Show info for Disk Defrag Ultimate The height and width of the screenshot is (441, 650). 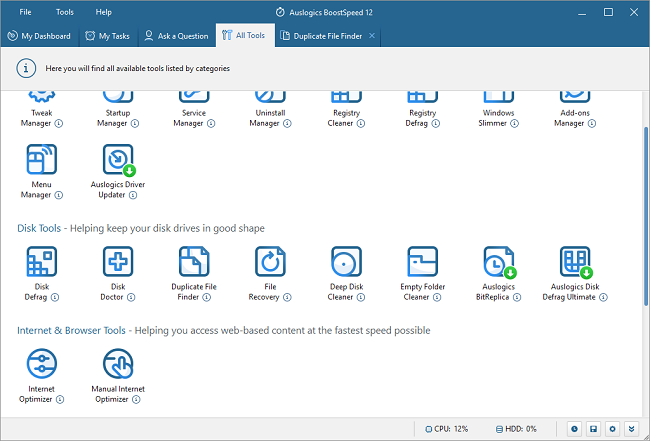(x=604, y=297)
